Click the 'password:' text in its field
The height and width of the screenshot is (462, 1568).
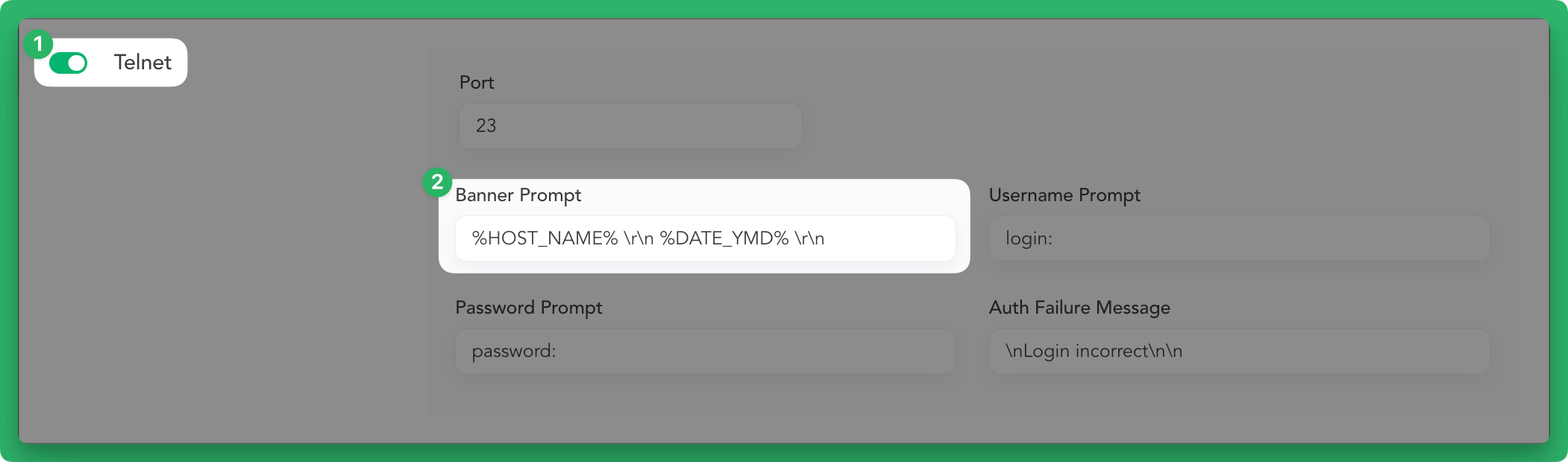pos(514,351)
